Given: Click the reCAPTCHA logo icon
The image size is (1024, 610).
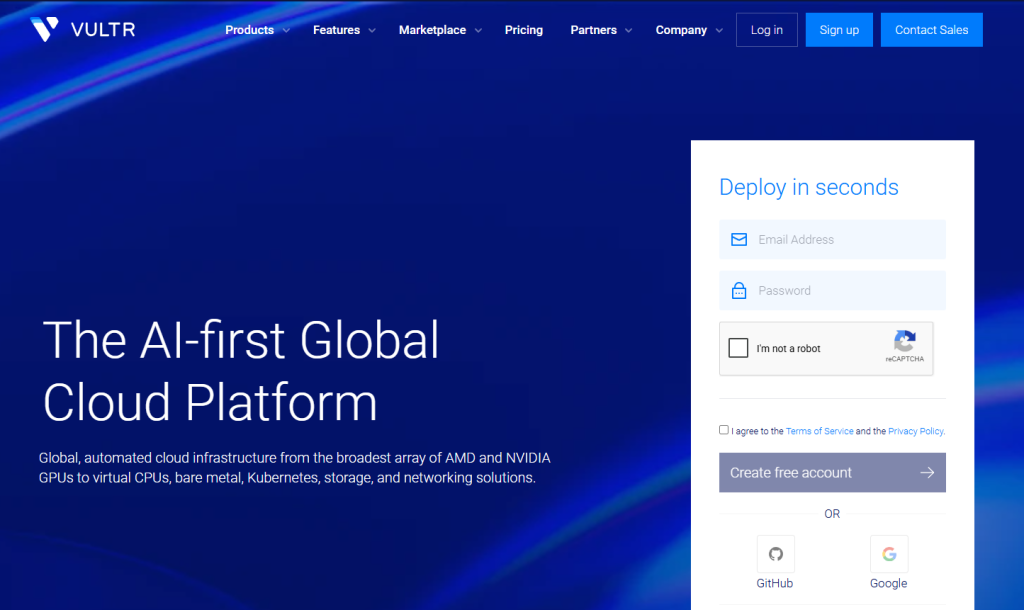Looking at the screenshot, I should pos(904,341).
